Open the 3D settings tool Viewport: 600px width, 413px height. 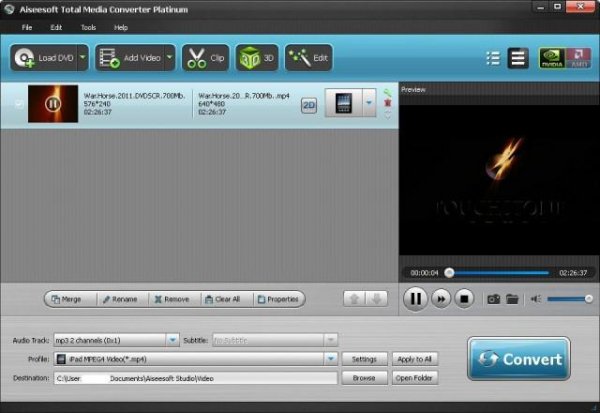tap(257, 58)
